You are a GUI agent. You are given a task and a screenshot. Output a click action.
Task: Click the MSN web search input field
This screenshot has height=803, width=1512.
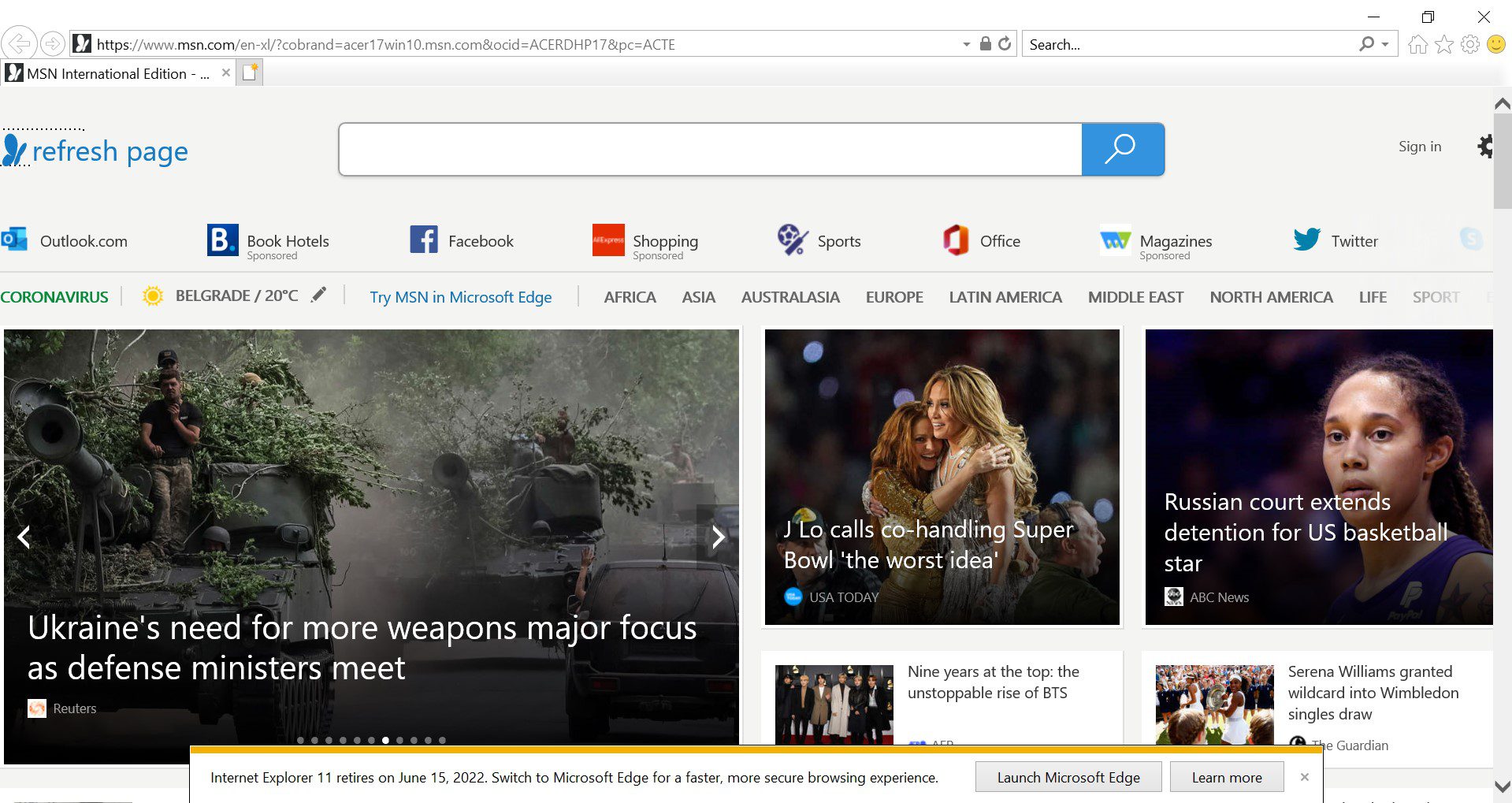(x=709, y=149)
